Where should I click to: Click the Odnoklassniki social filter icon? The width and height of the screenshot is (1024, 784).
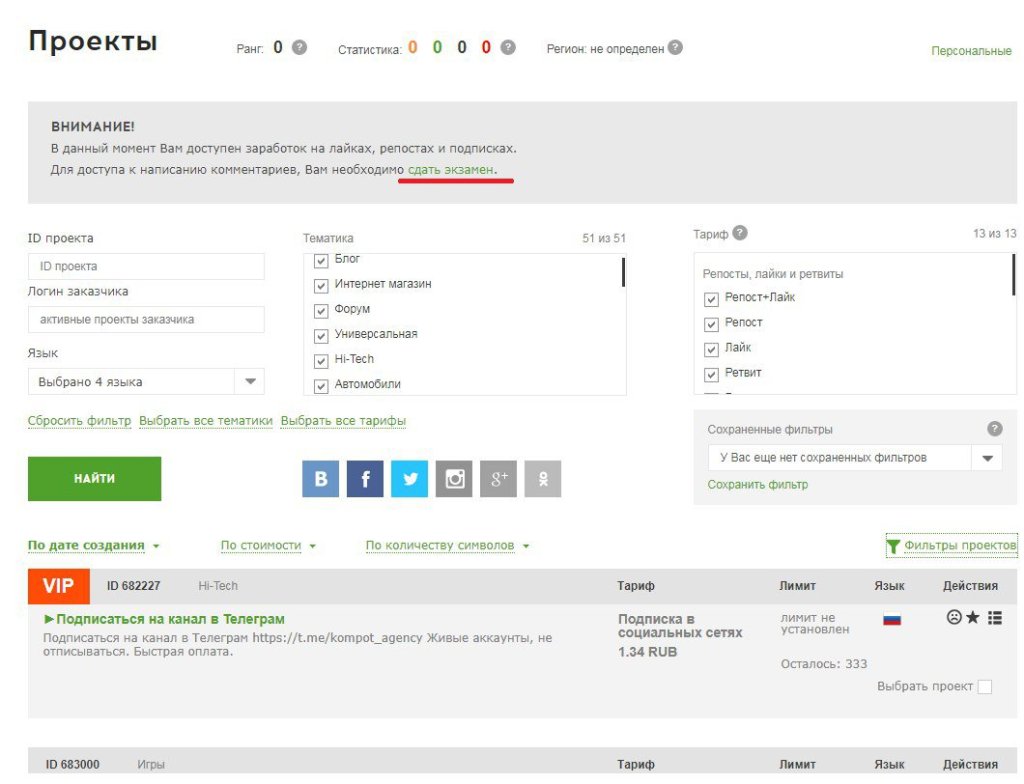pos(542,479)
